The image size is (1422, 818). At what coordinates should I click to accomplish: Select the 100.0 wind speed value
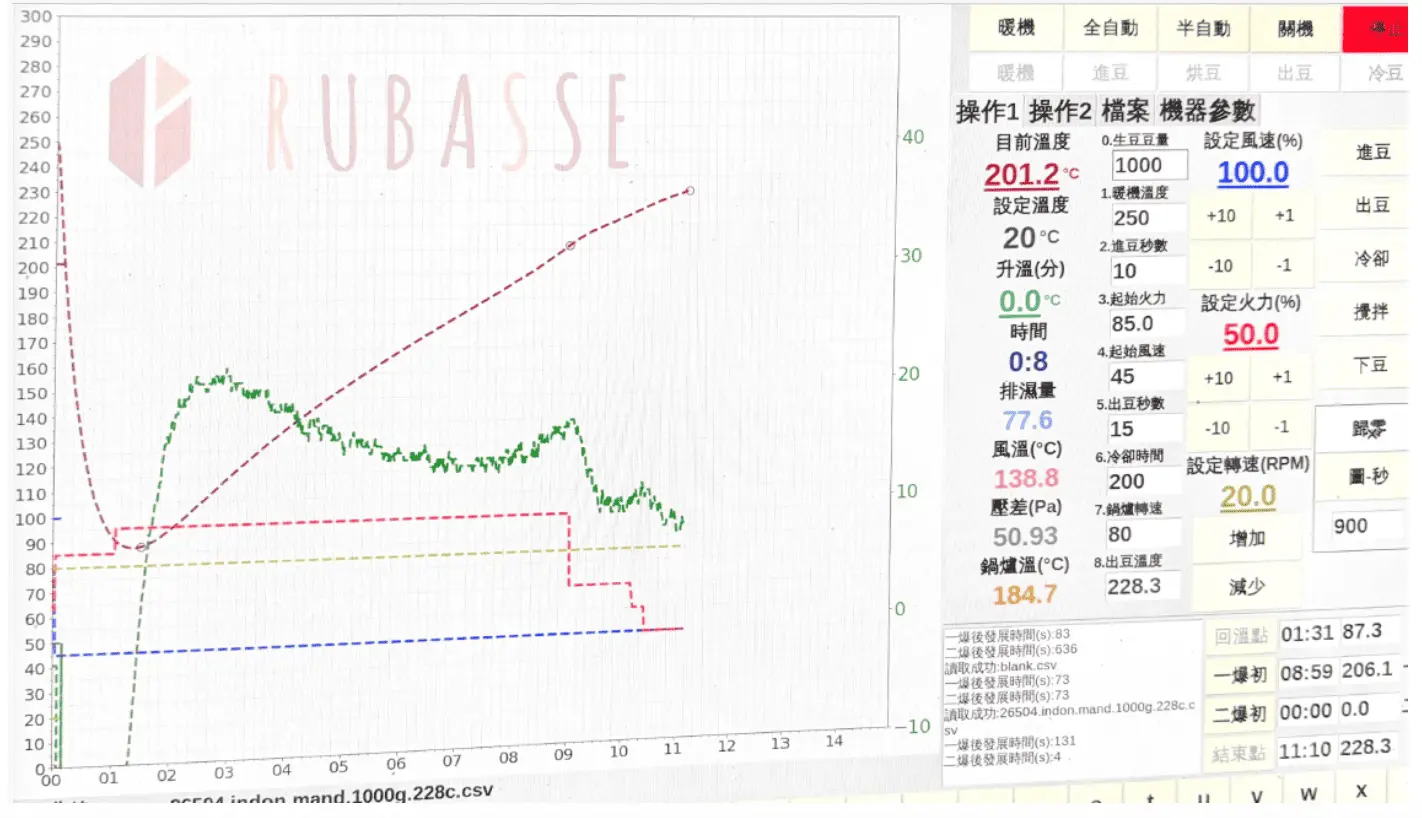[x=1252, y=172]
